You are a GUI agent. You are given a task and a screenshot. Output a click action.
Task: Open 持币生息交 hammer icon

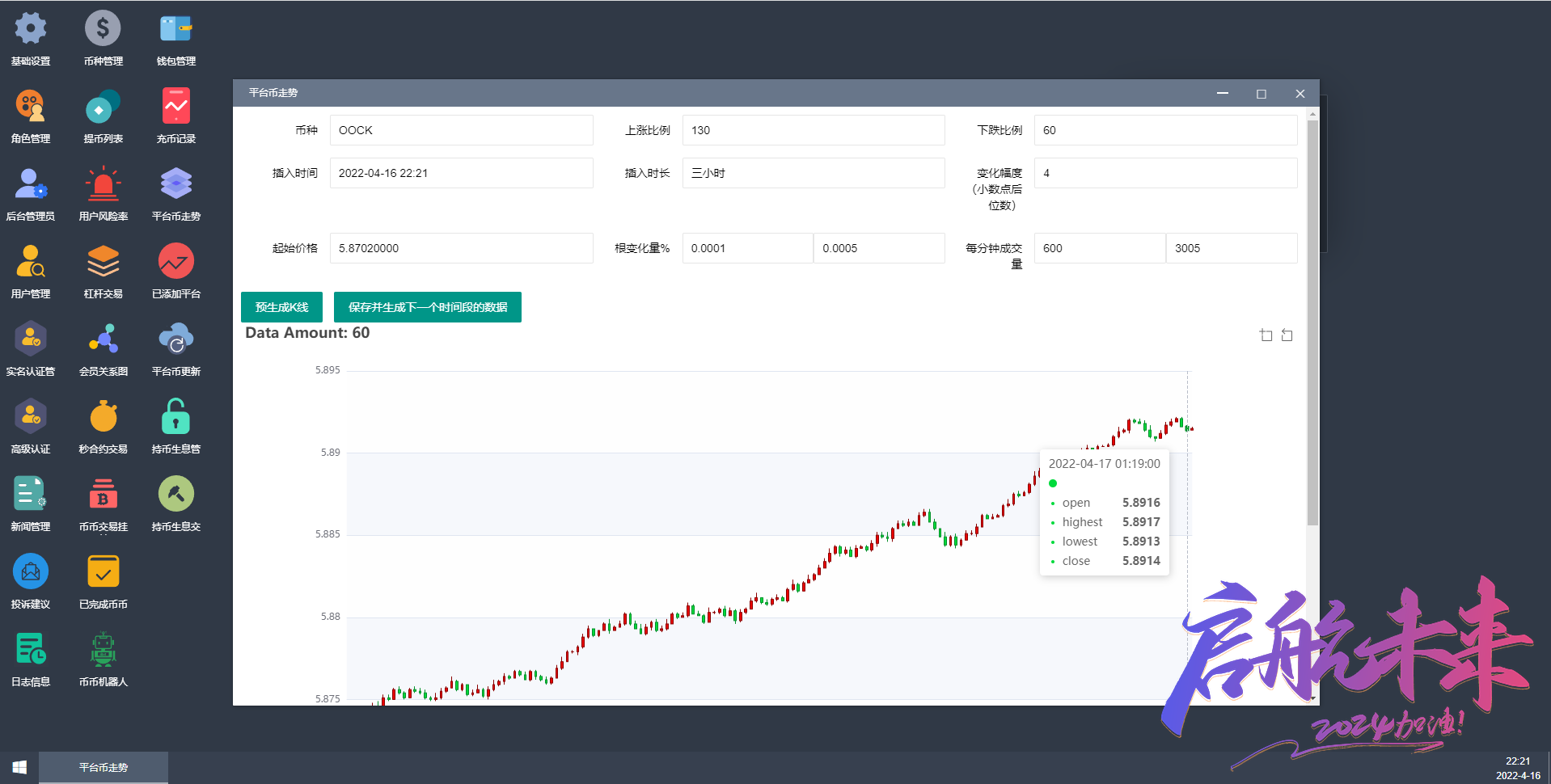(175, 495)
